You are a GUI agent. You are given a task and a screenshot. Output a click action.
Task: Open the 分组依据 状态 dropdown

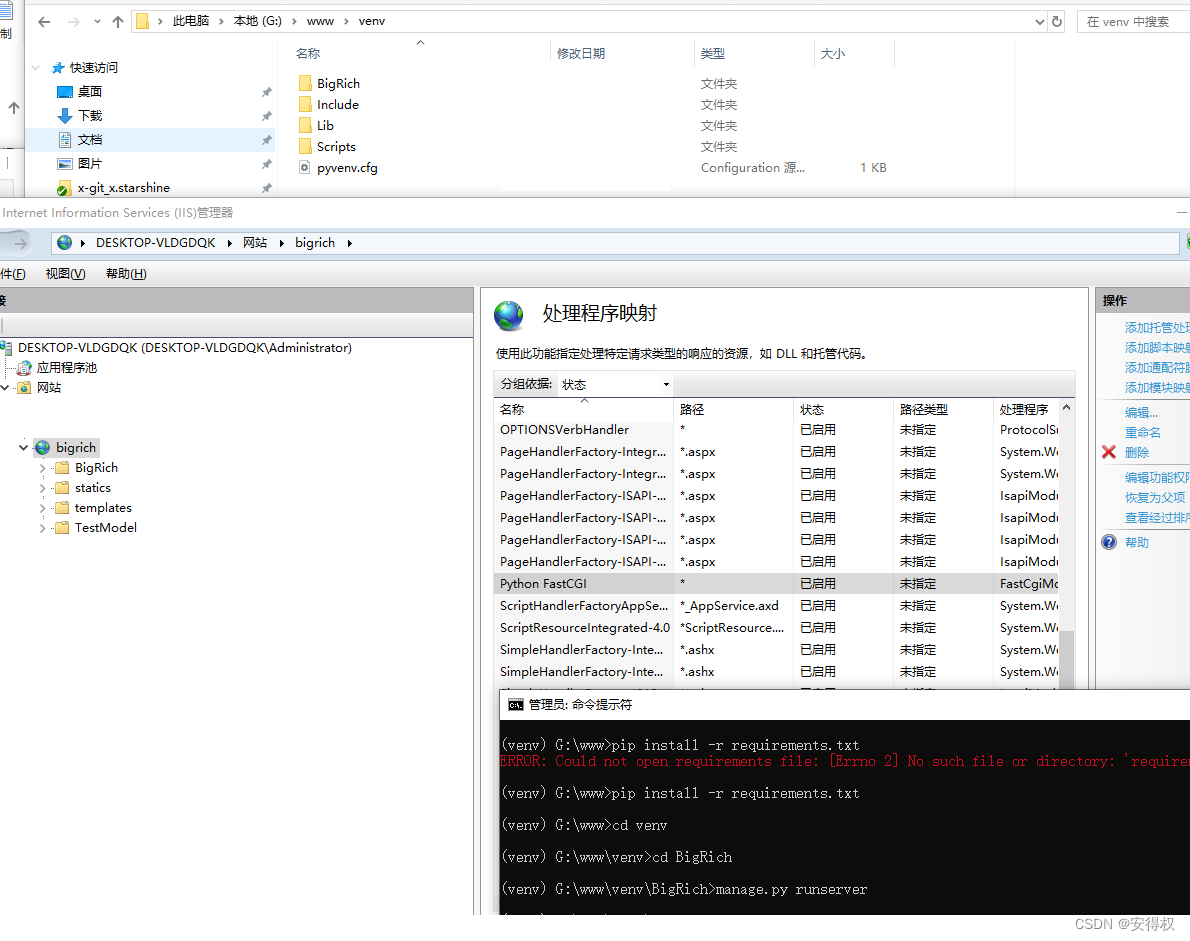[615, 385]
